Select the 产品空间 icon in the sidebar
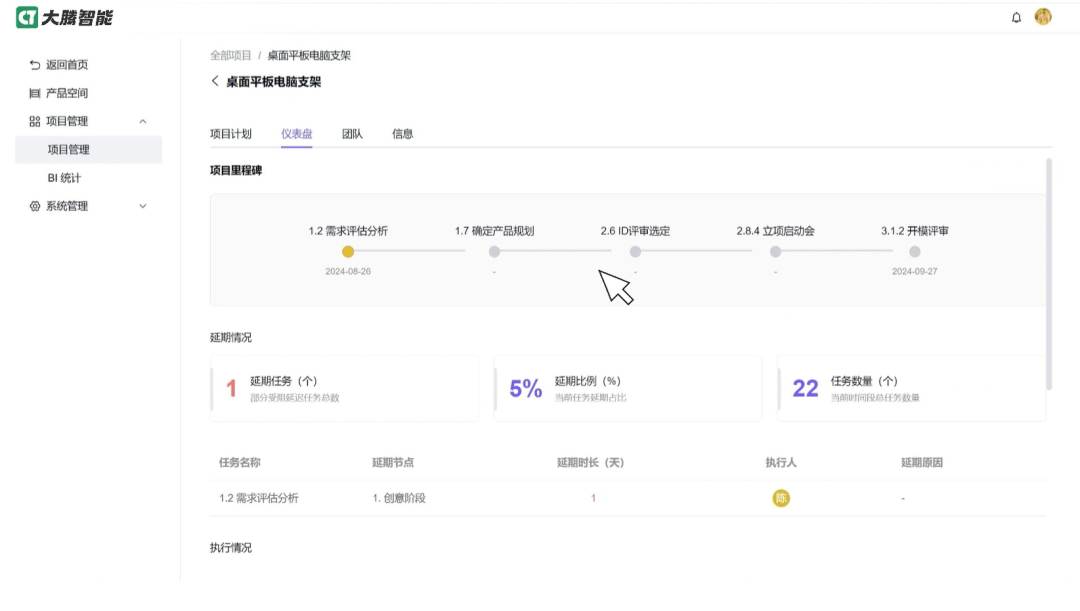The width and height of the screenshot is (1080, 611). tap(31, 92)
